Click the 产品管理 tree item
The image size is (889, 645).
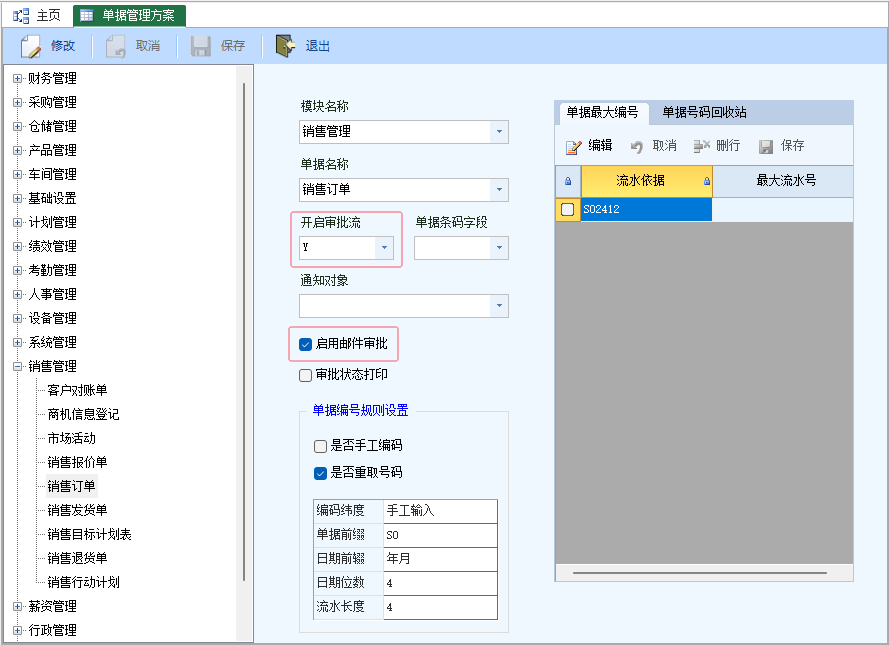(52, 150)
